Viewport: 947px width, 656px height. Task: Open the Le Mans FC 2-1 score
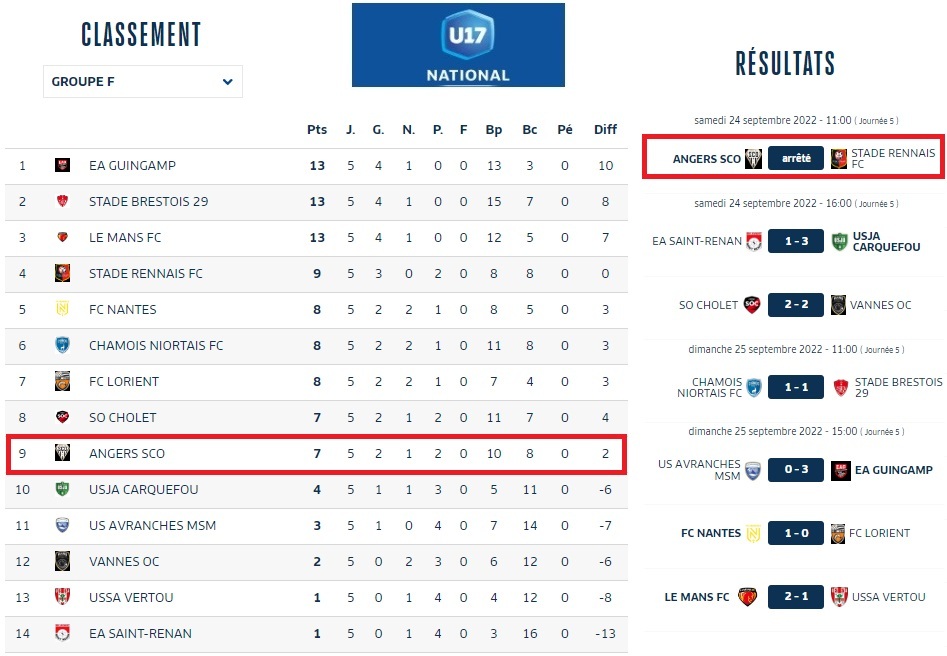pos(796,597)
